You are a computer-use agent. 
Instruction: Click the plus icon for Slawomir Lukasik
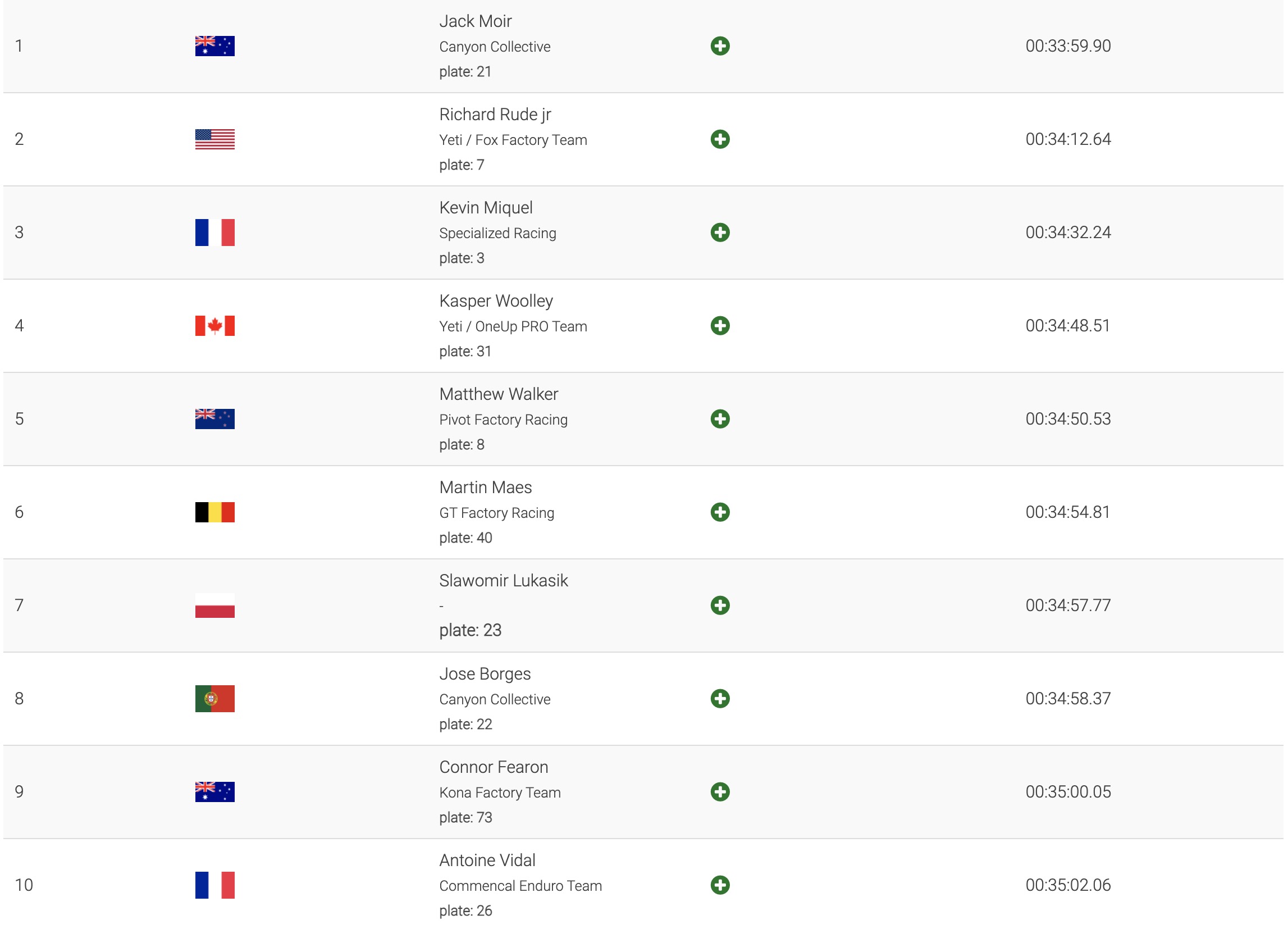720,605
